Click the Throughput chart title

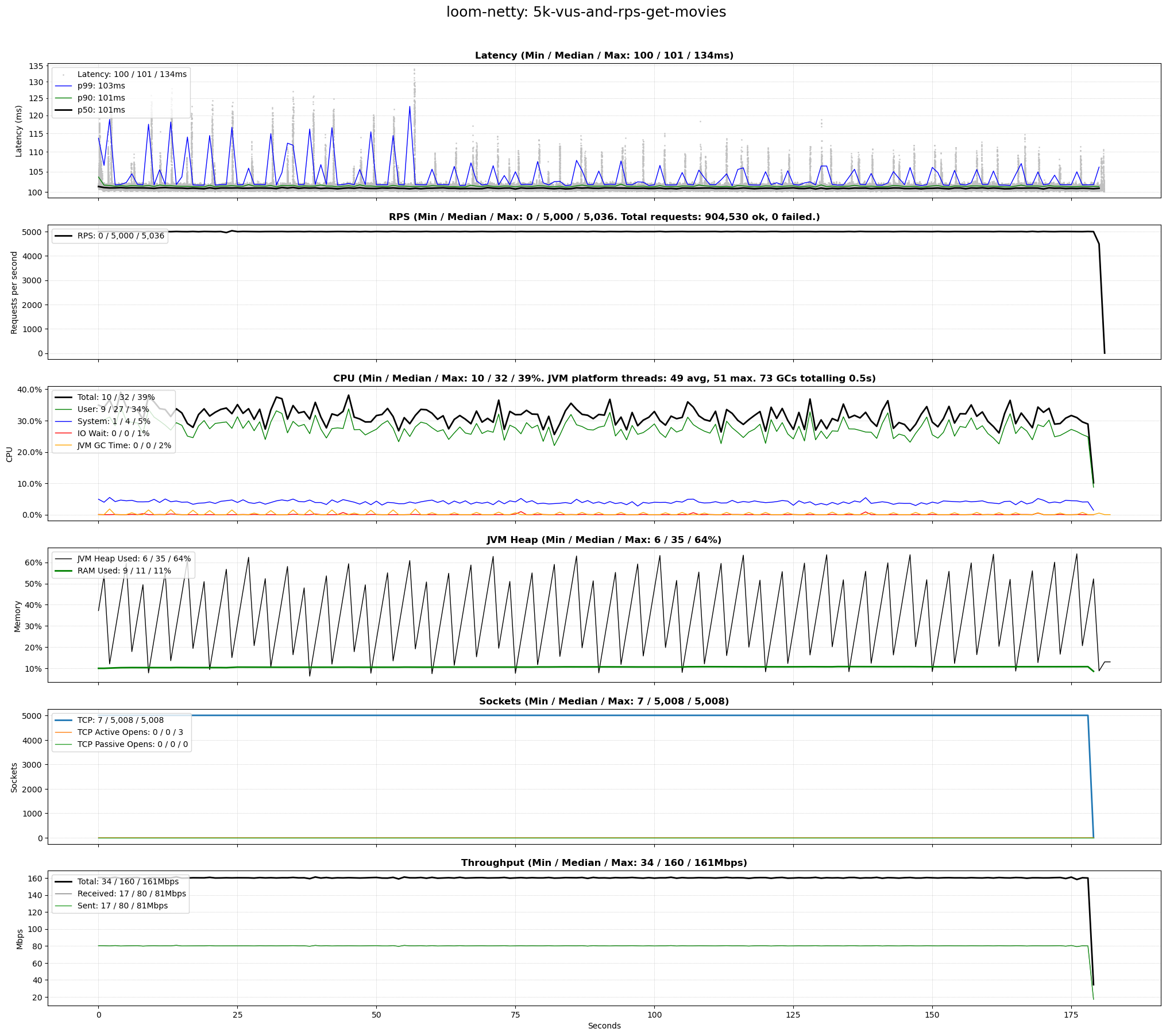pyautogui.click(x=604, y=863)
